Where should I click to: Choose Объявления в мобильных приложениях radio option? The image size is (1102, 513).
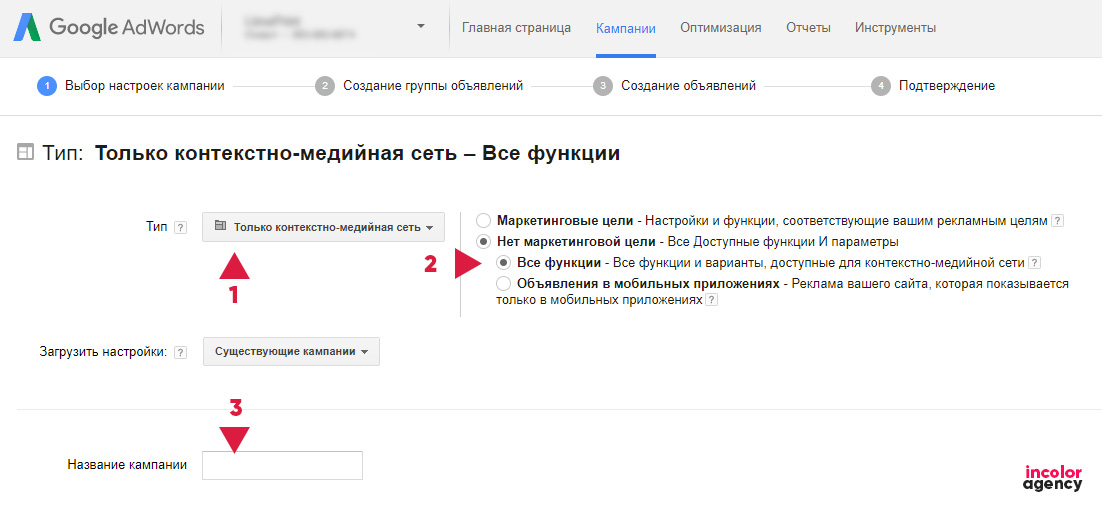pos(503,284)
